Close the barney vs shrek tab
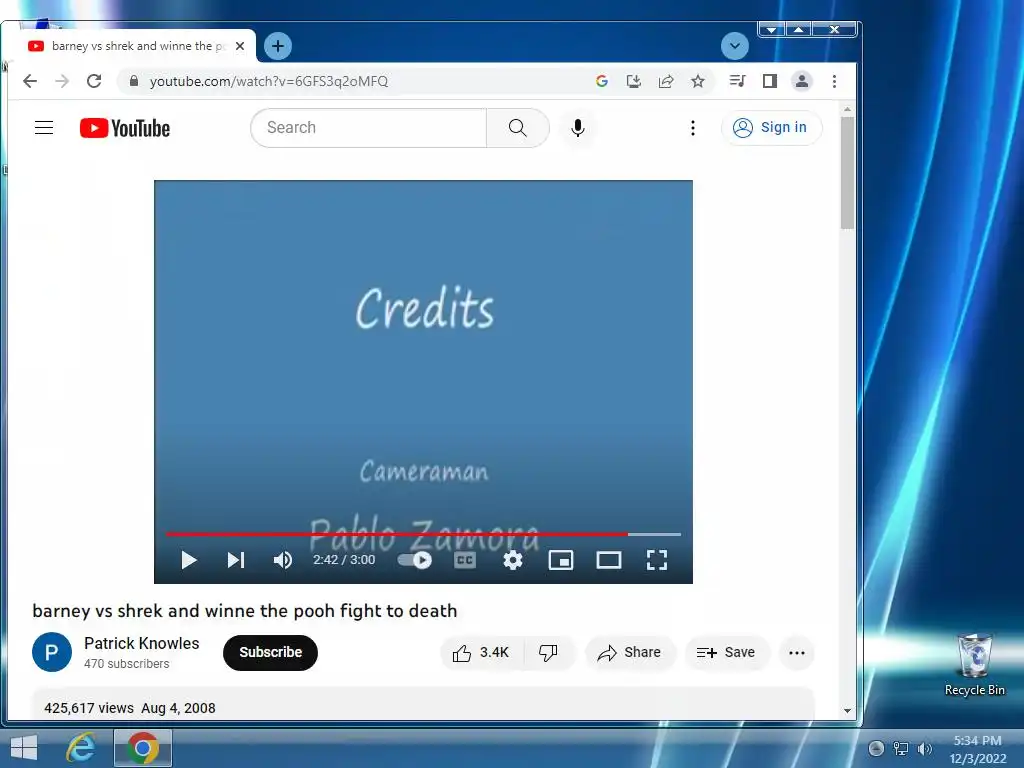 240,46
